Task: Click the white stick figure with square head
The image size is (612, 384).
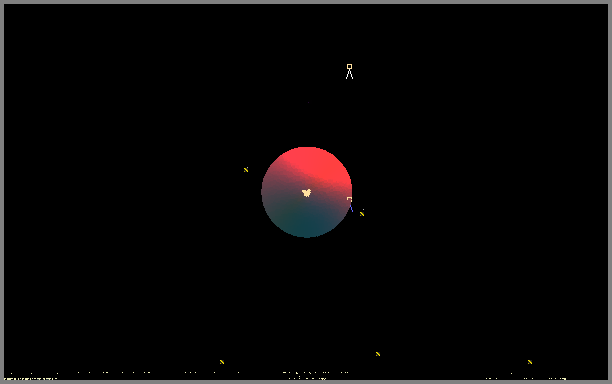Action: pos(349,71)
